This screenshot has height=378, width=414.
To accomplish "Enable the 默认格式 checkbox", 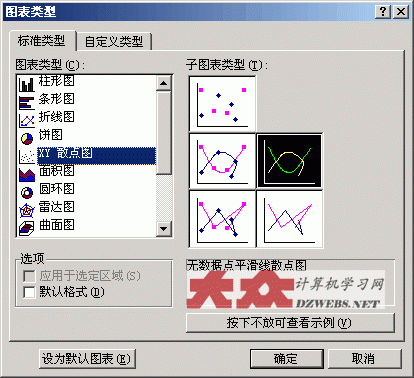I will point(29,292).
